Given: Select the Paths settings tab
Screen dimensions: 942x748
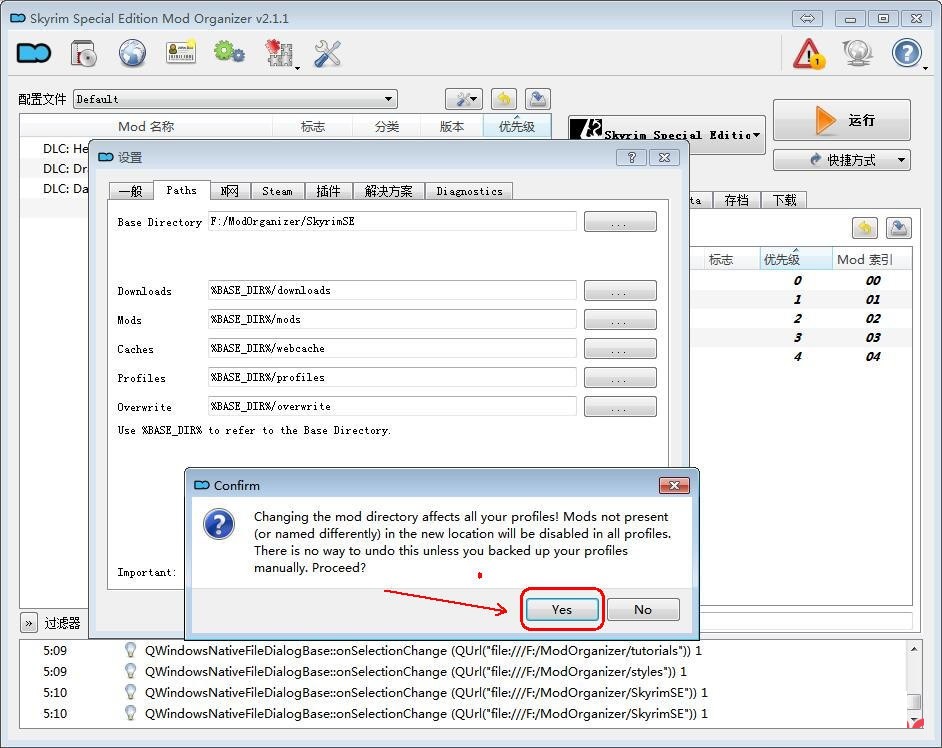Looking at the screenshot, I should [x=181, y=190].
